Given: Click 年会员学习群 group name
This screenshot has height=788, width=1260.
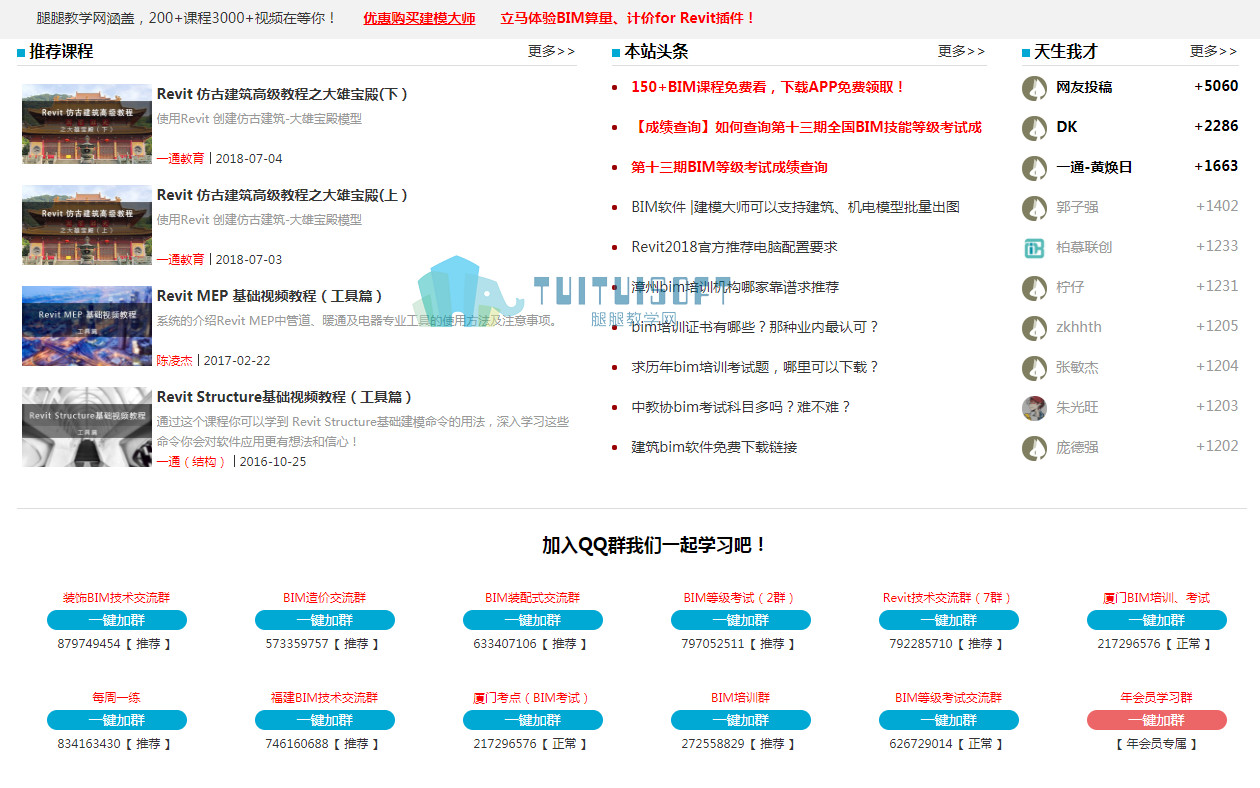Looking at the screenshot, I should click(x=1157, y=698).
